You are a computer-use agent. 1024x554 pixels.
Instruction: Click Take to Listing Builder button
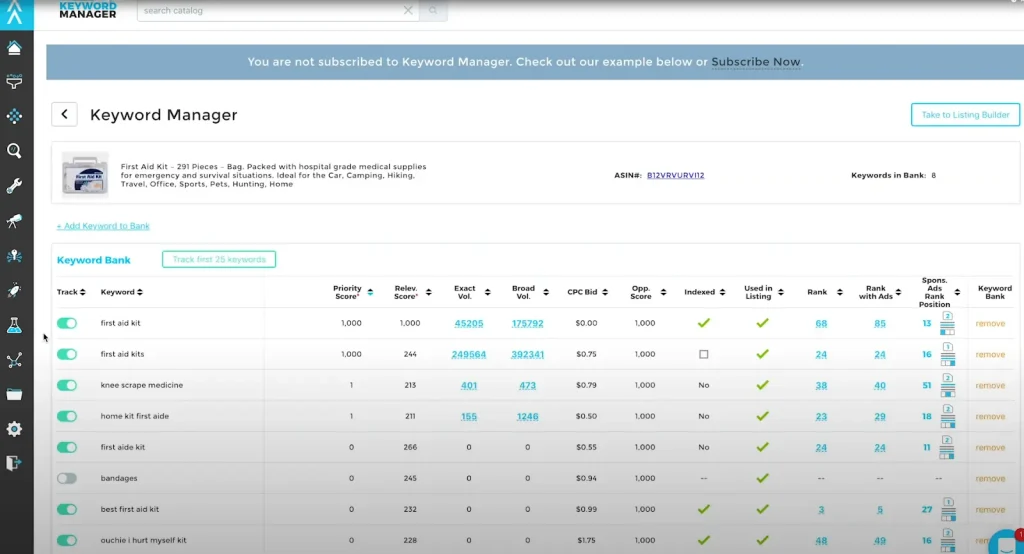965,114
